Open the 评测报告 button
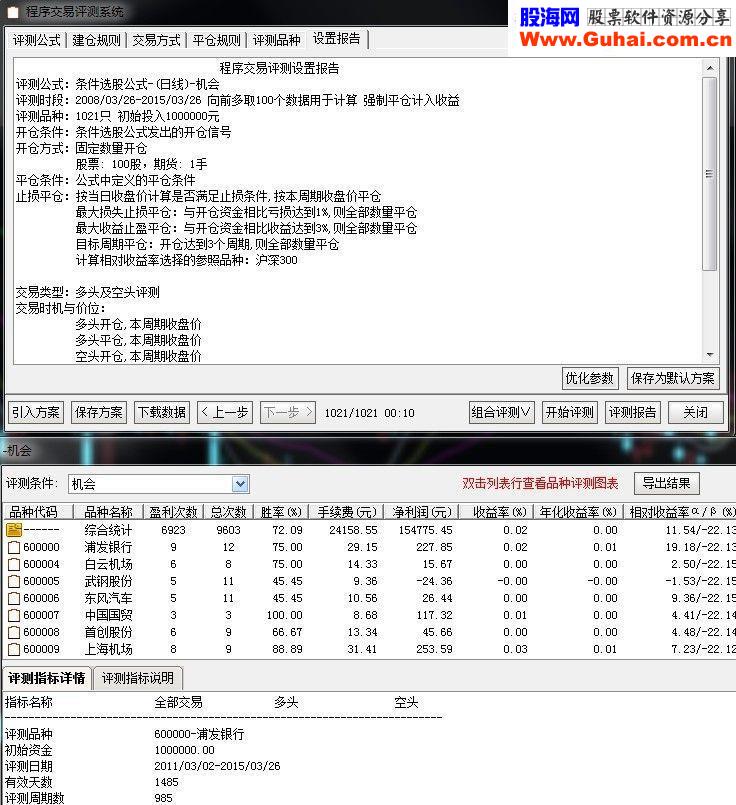This screenshot has width=736, height=805. [x=633, y=412]
